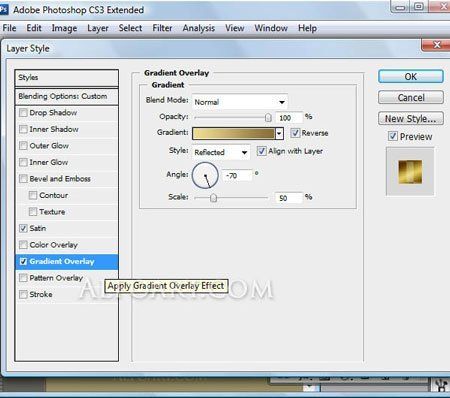The height and width of the screenshot is (398, 450).
Task: Toggle the Preview checkbox
Action: [393, 136]
